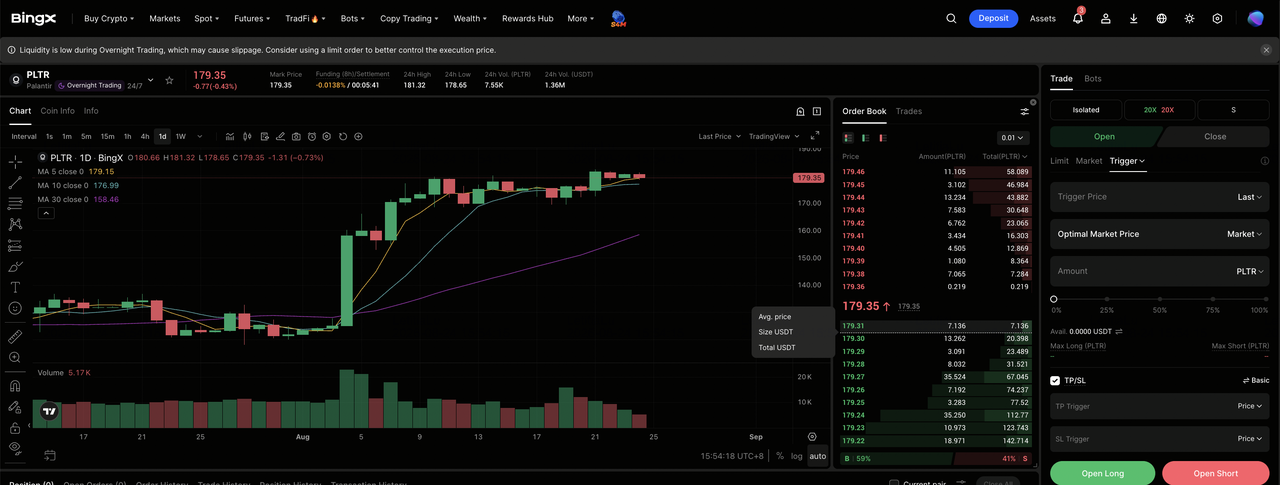The height and width of the screenshot is (485, 1280).
Task: Take a chart snapshot with camera icon
Action: tap(296, 136)
